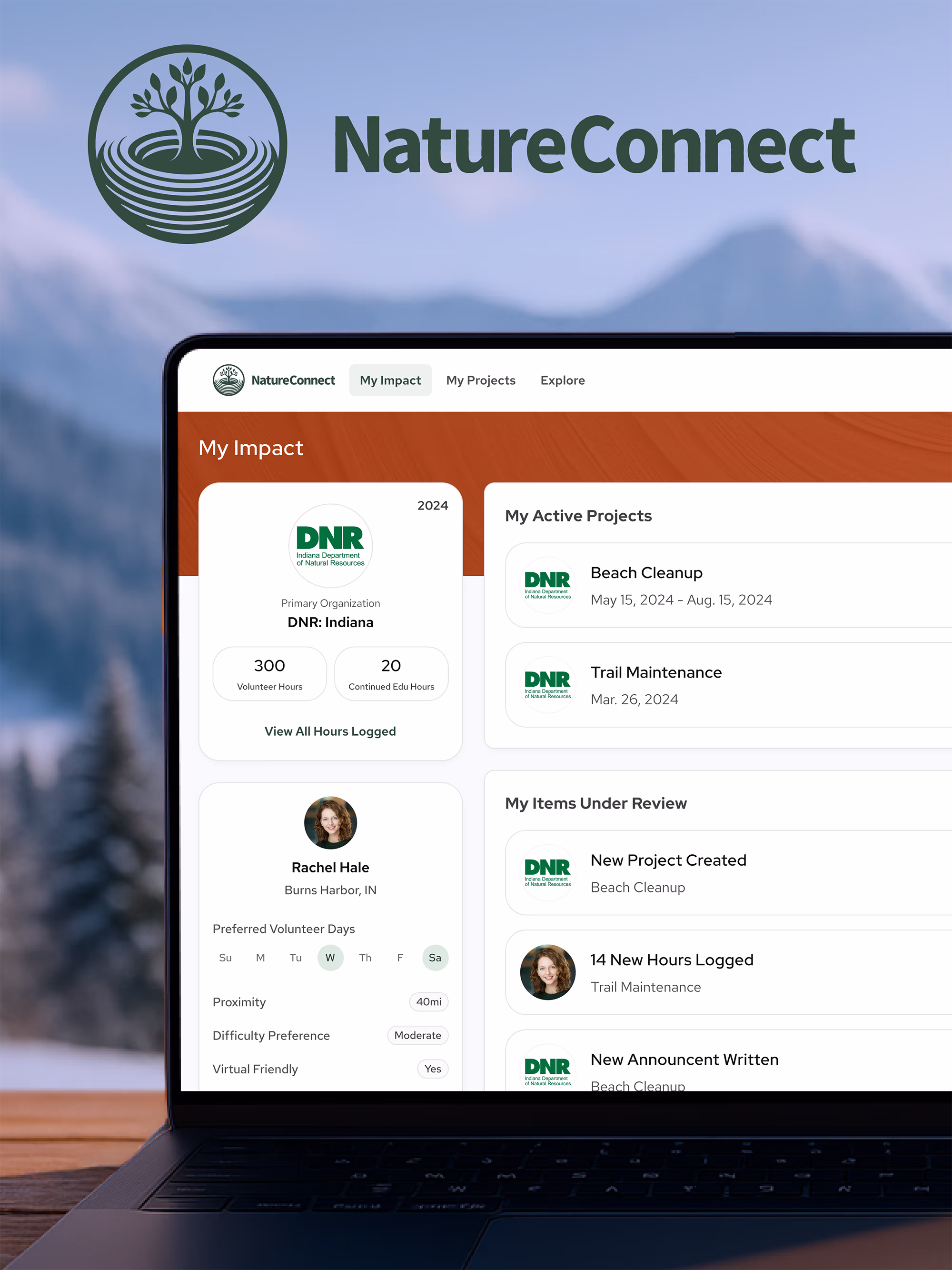This screenshot has height=1270, width=952.
Task: Click the My Active Projects heading
Action: pos(578,516)
